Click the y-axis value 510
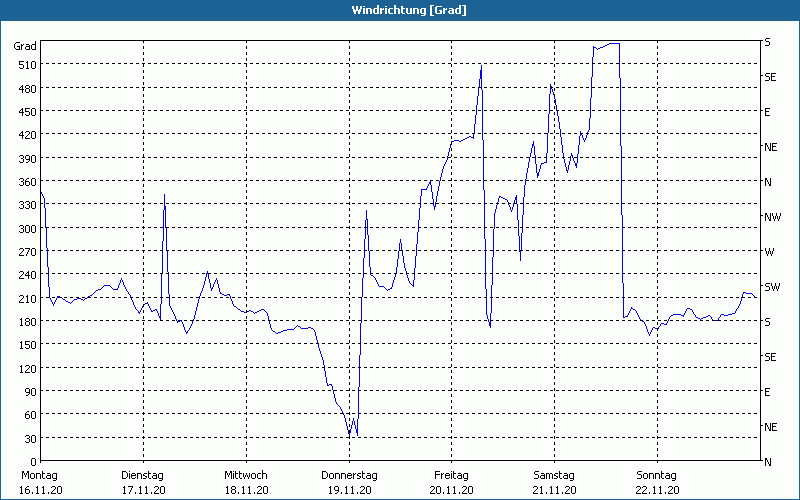Image resolution: width=800 pixels, height=500 pixels. [27, 65]
